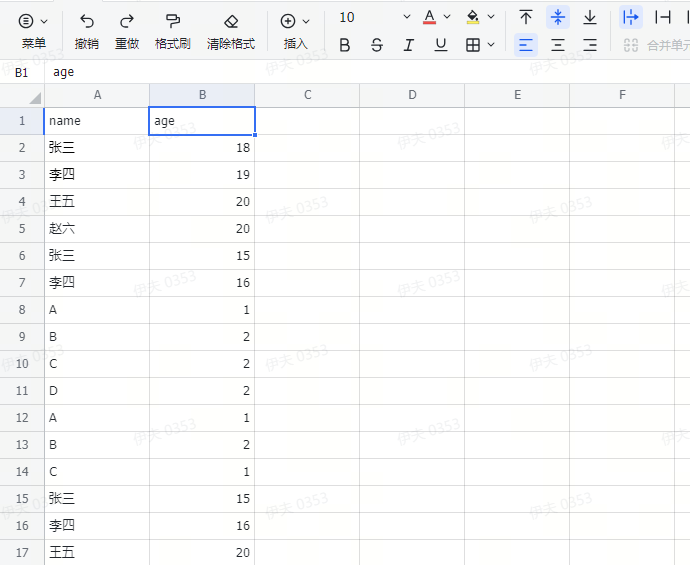Select column B header

202,95
